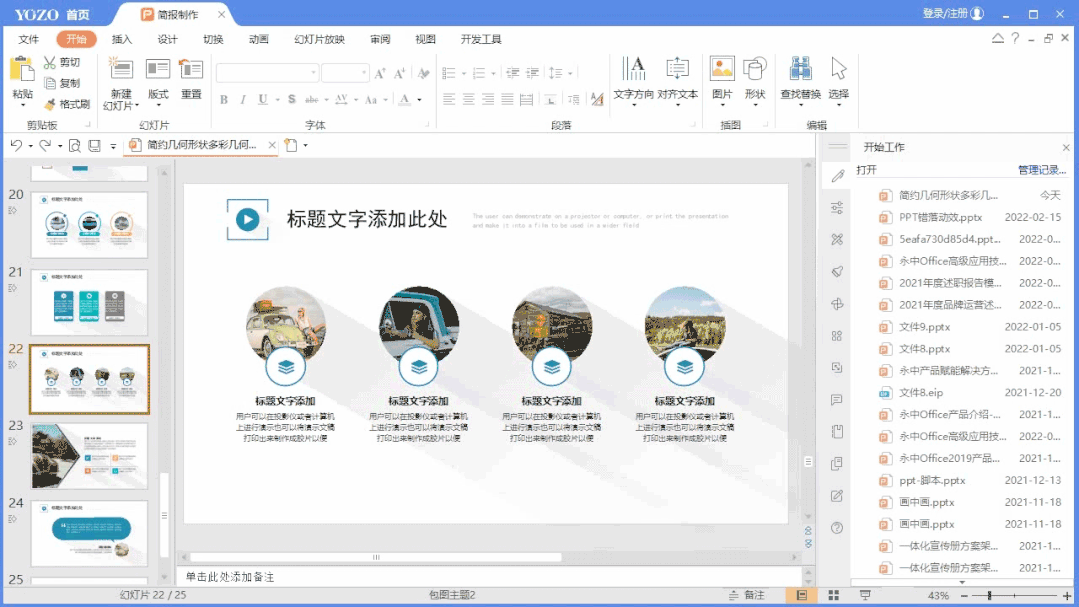Click the Undo arrow in quick toolbar

[x=16, y=146]
